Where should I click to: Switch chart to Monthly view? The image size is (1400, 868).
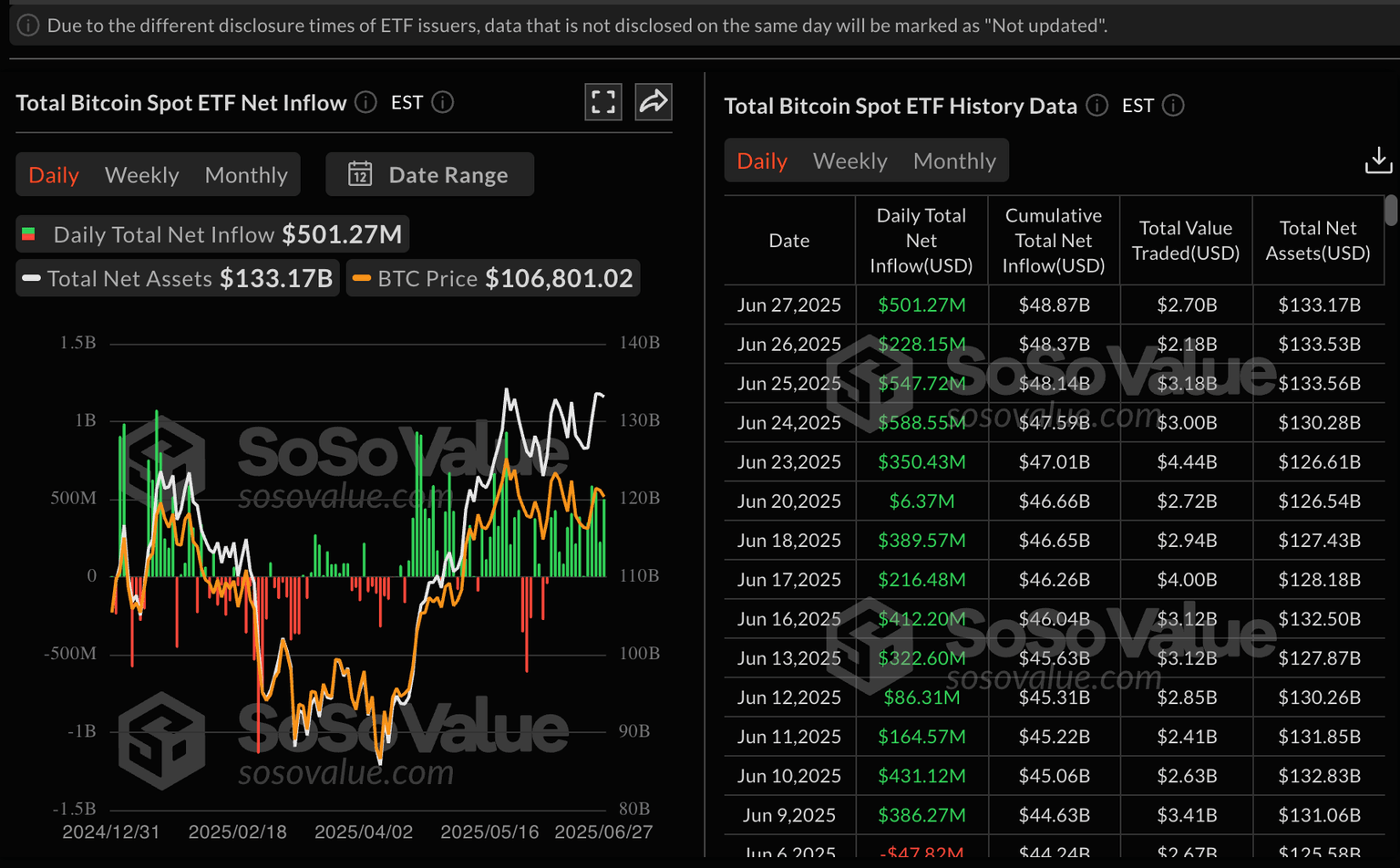point(246,175)
